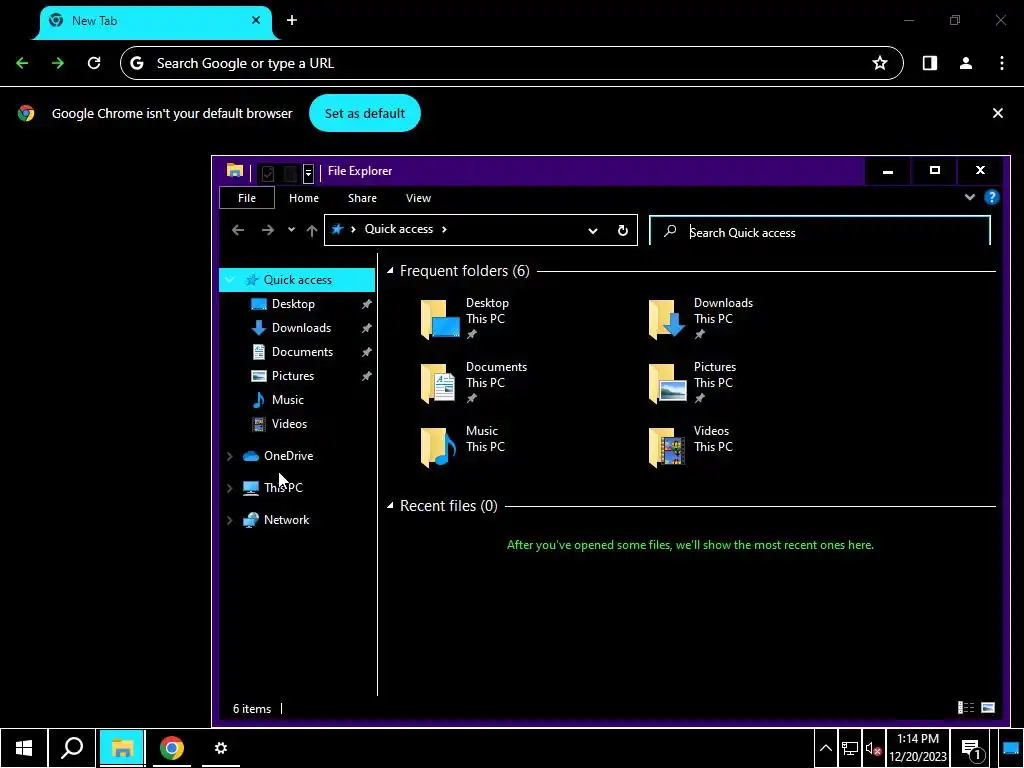This screenshot has height=768, width=1024.
Task: Open the Windows Start menu
Action: (x=24, y=748)
